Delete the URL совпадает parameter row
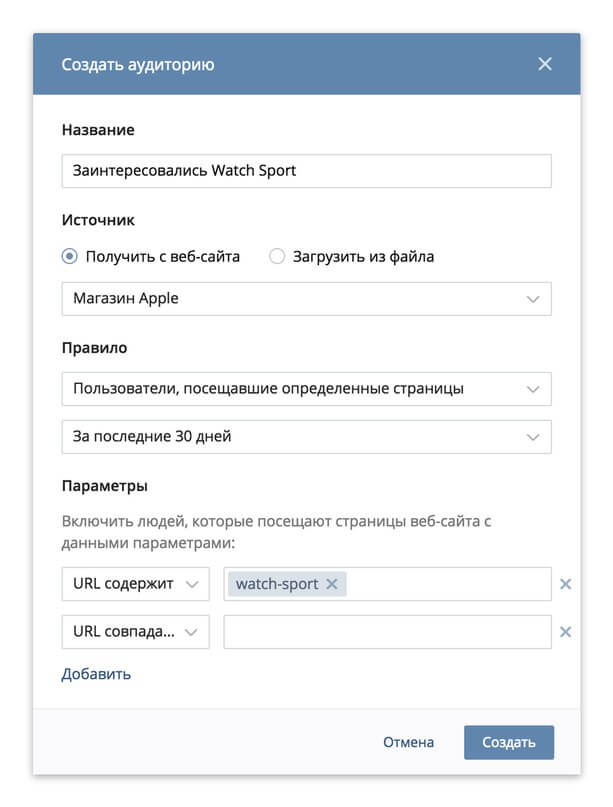The width and height of the screenshot is (613, 807). (566, 631)
